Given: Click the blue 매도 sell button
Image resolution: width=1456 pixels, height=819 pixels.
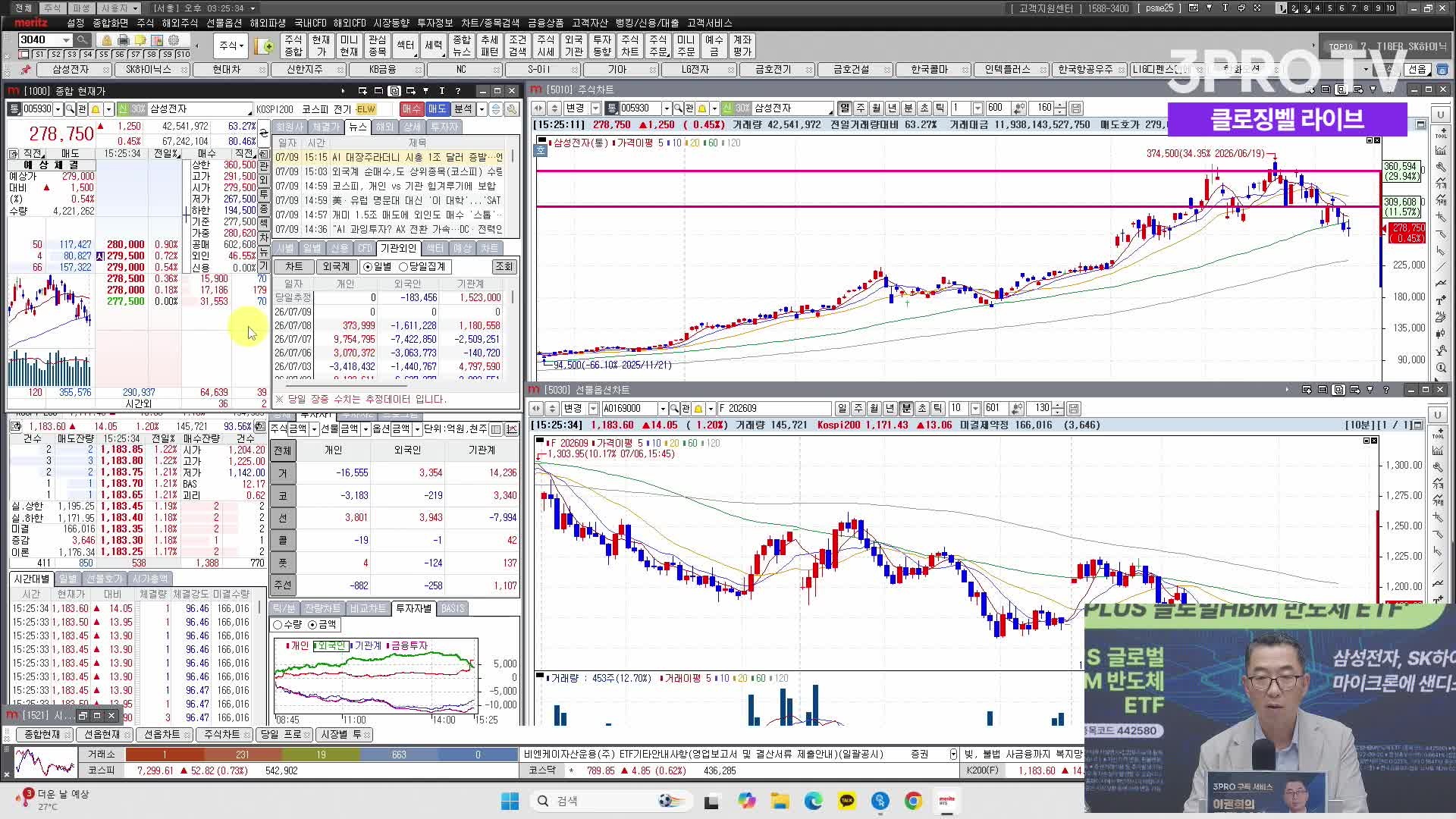Looking at the screenshot, I should click(438, 109).
